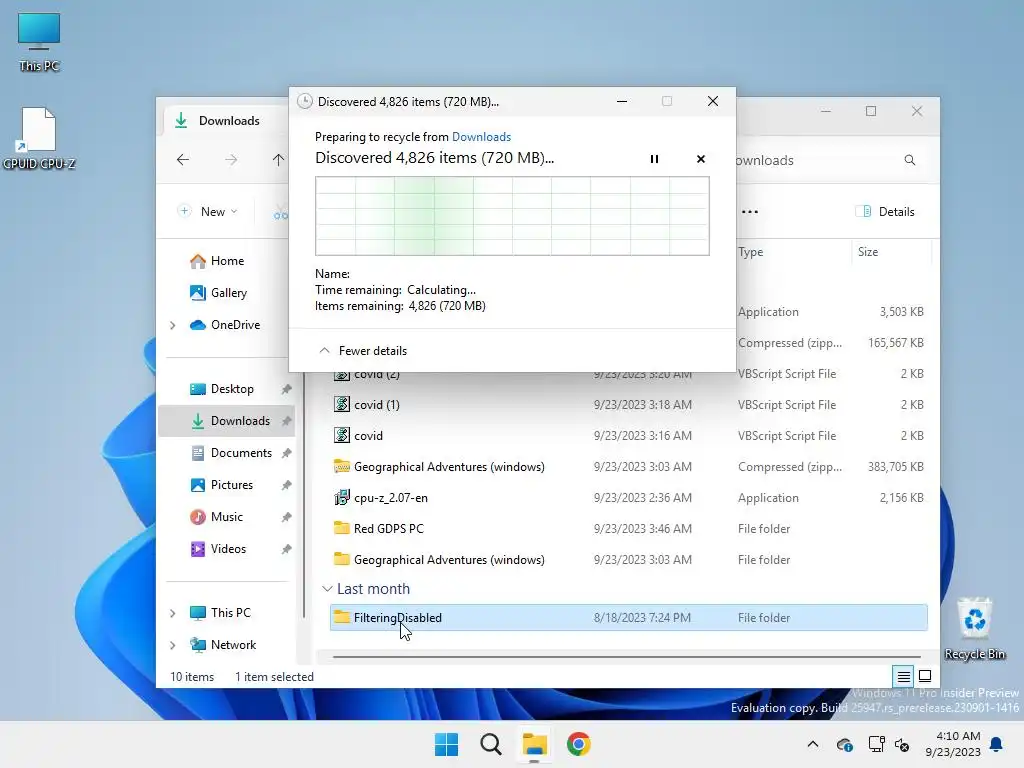Switch to large thumbnails view
The image size is (1024, 768).
[x=925, y=677]
